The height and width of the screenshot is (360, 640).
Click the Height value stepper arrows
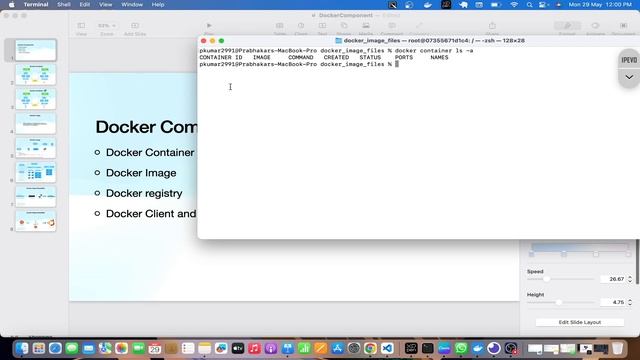630,302
